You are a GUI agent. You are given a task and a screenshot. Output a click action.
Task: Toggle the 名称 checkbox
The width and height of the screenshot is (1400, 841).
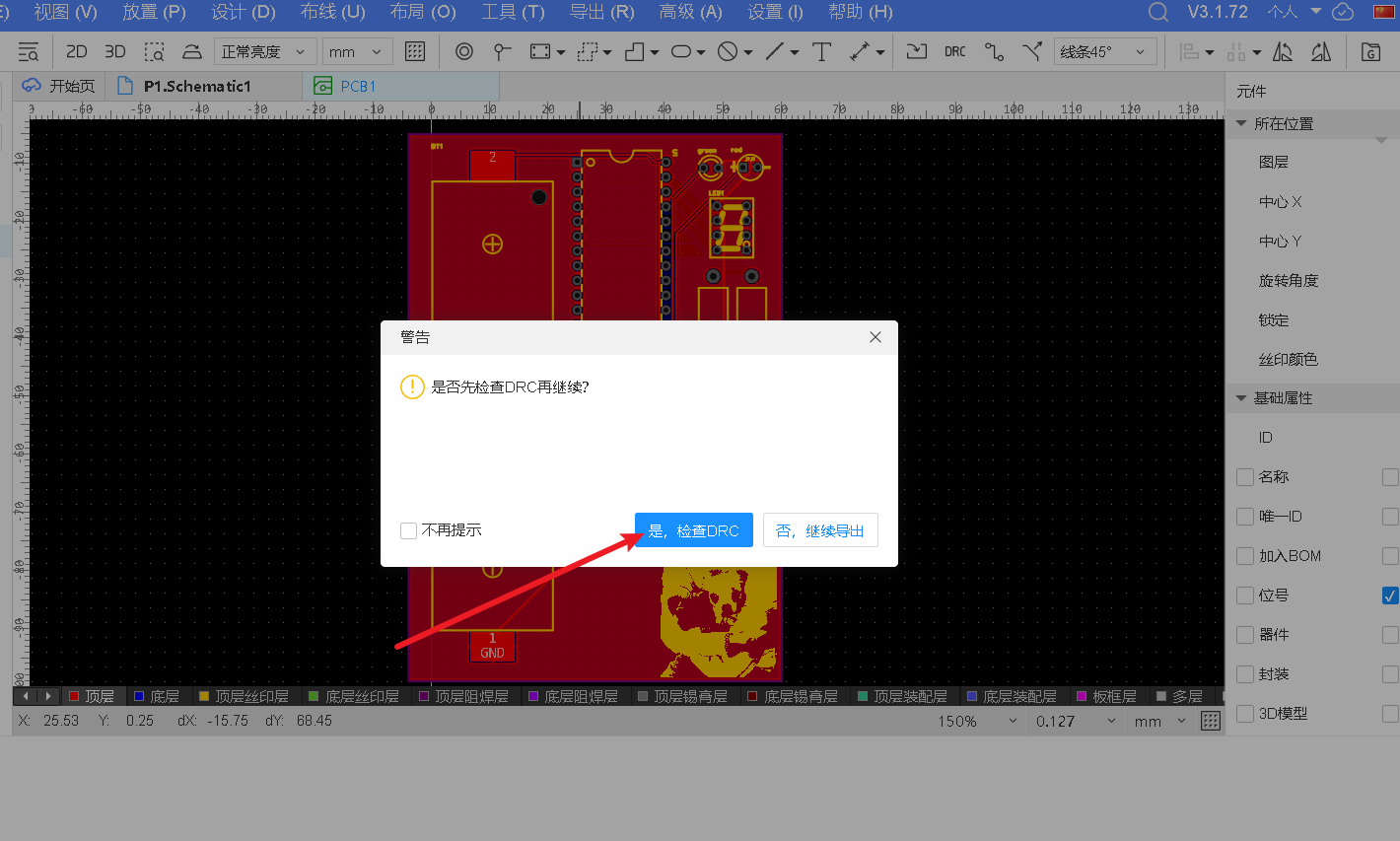(1245, 477)
